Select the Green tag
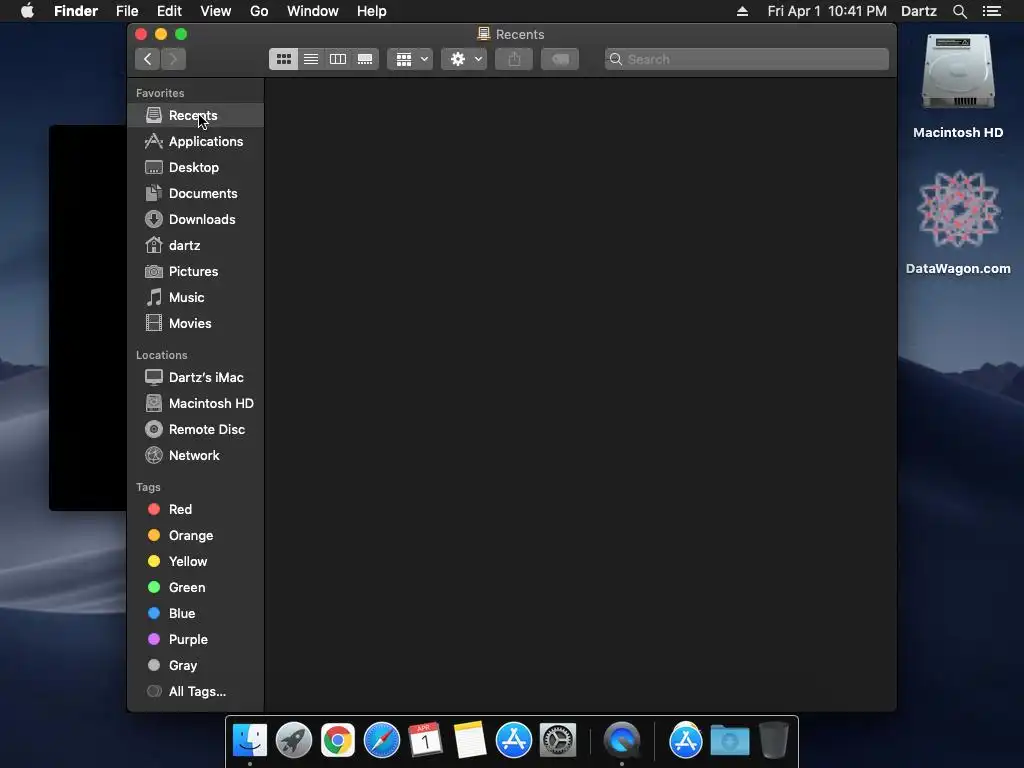1024x768 pixels. (x=195, y=588)
